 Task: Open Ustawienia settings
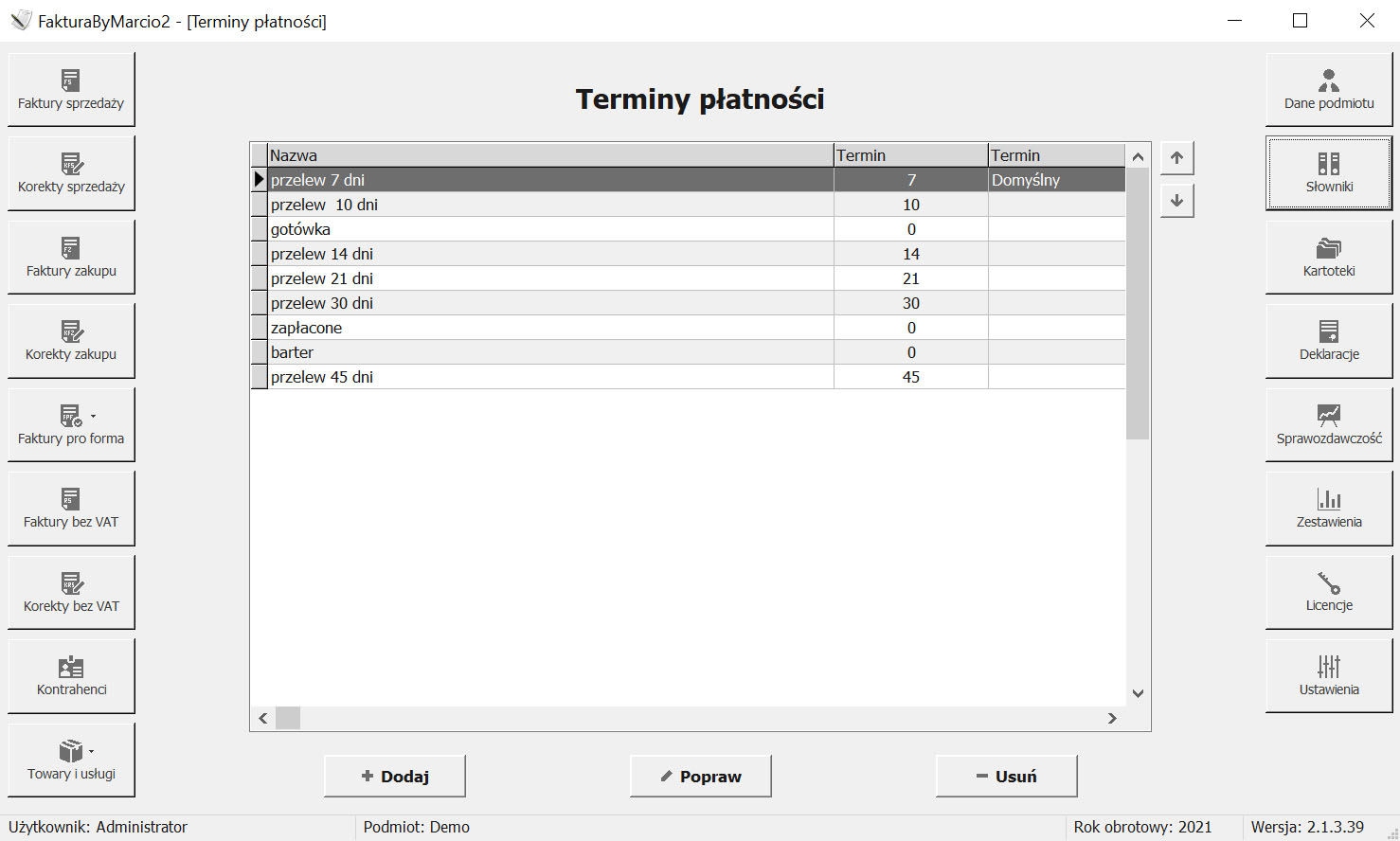[1329, 675]
